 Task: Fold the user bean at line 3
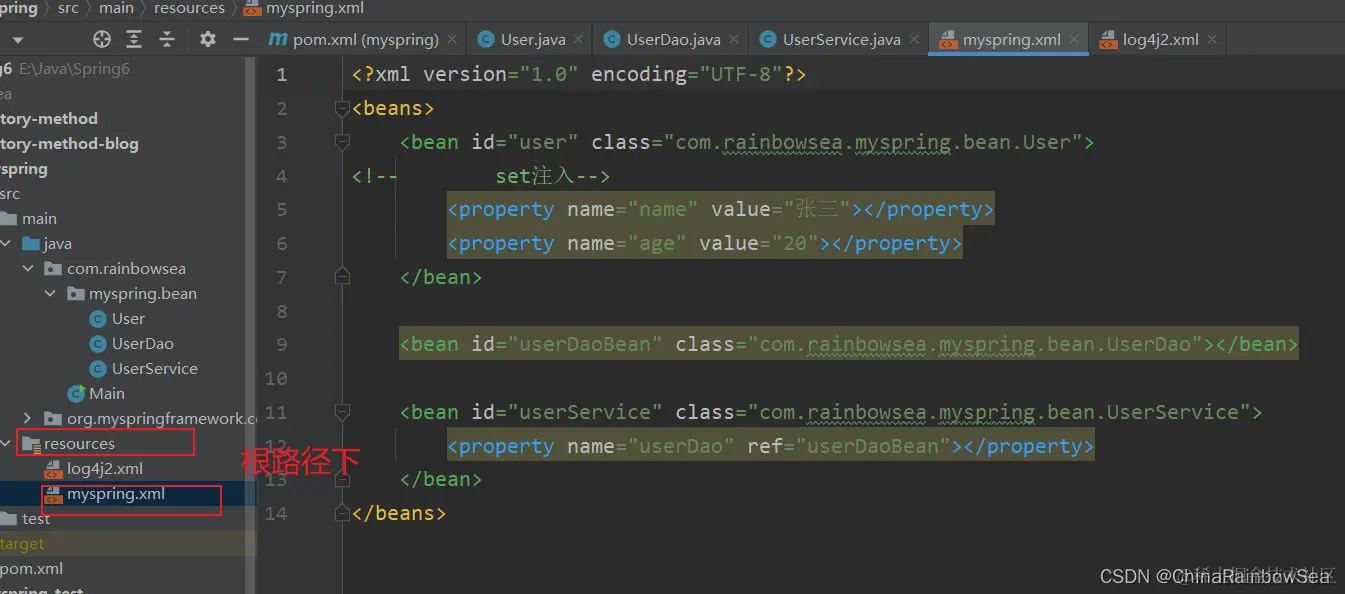(343, 142)
